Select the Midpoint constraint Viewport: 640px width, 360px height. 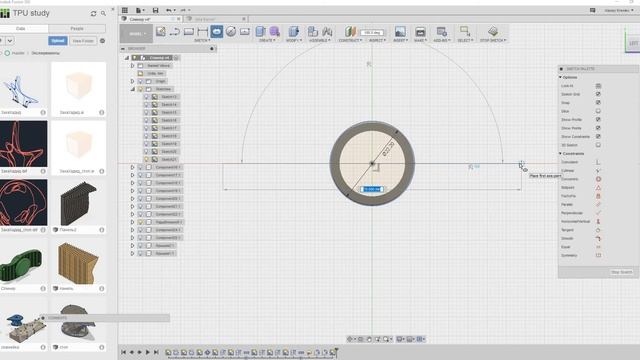tap(598, 188)
